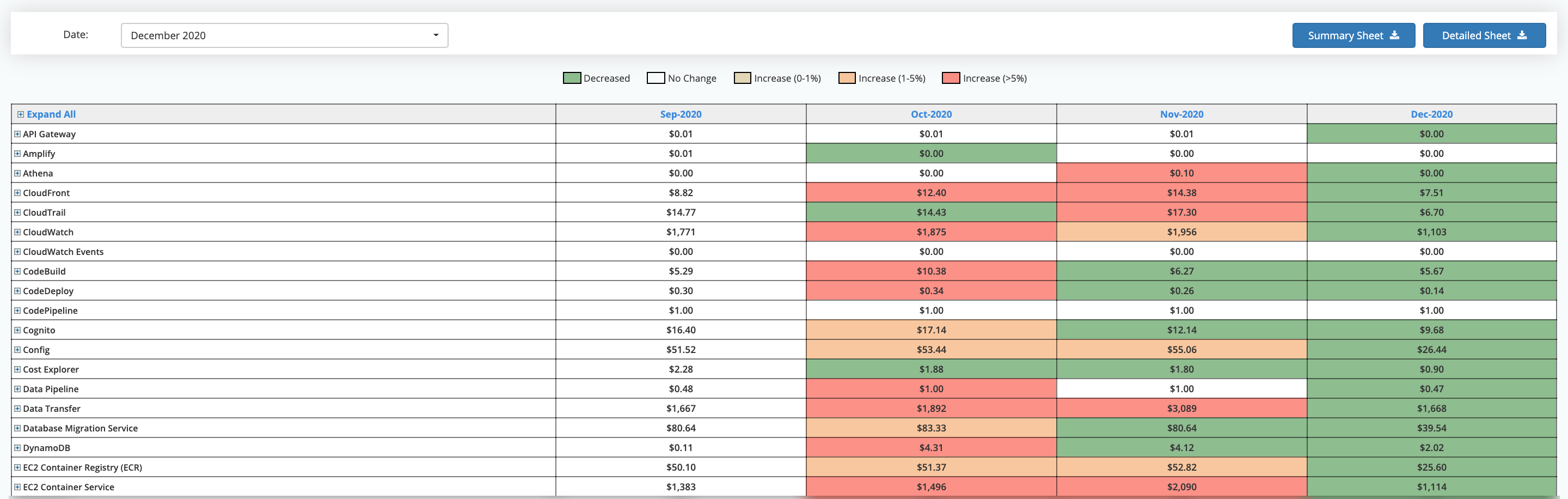Image resolution: width=1568 pixels, height=499 pixels.
Task: Click the Increase (0-1%) legend swatch
Action: (x=742, y=78)
